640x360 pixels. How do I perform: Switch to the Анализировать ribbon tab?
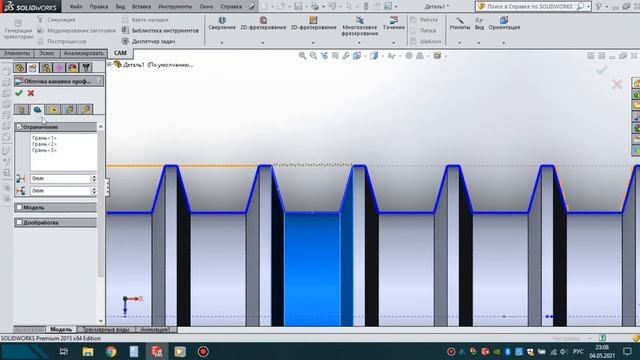click(x=84, y=53)
